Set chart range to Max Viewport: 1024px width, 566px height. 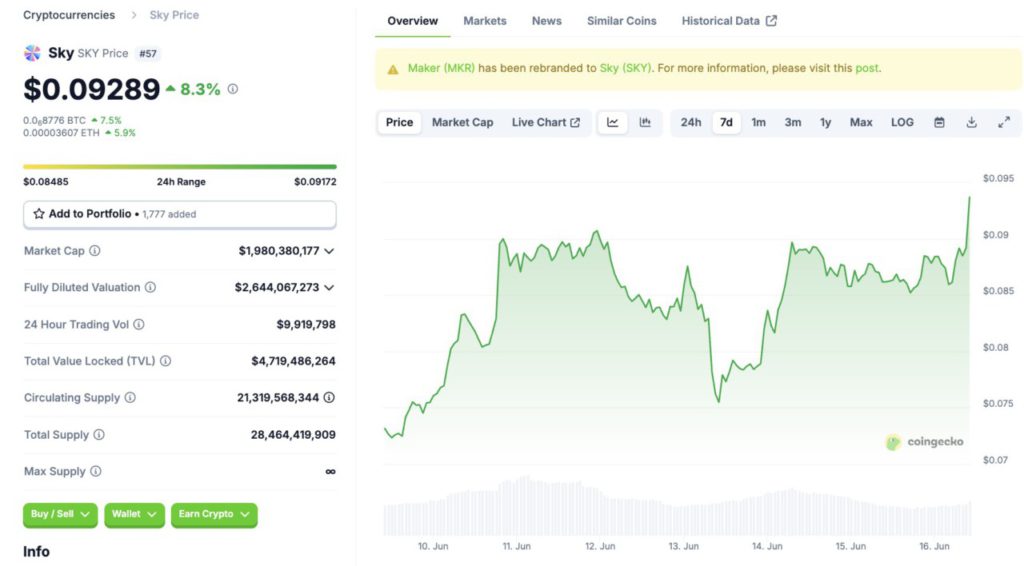click(861, 122)
